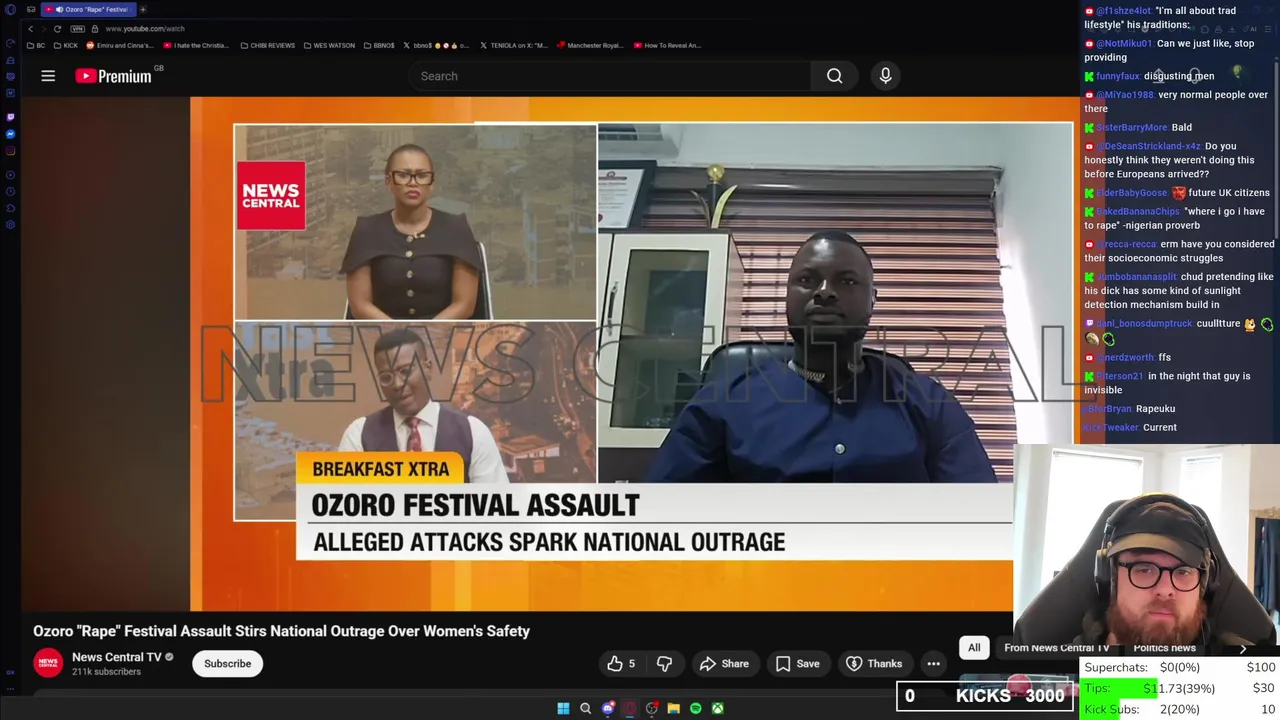Click chat message from SisterBarryMore 'Bald'
The width and height of the screenshot is (1280, 720).
1139,128
